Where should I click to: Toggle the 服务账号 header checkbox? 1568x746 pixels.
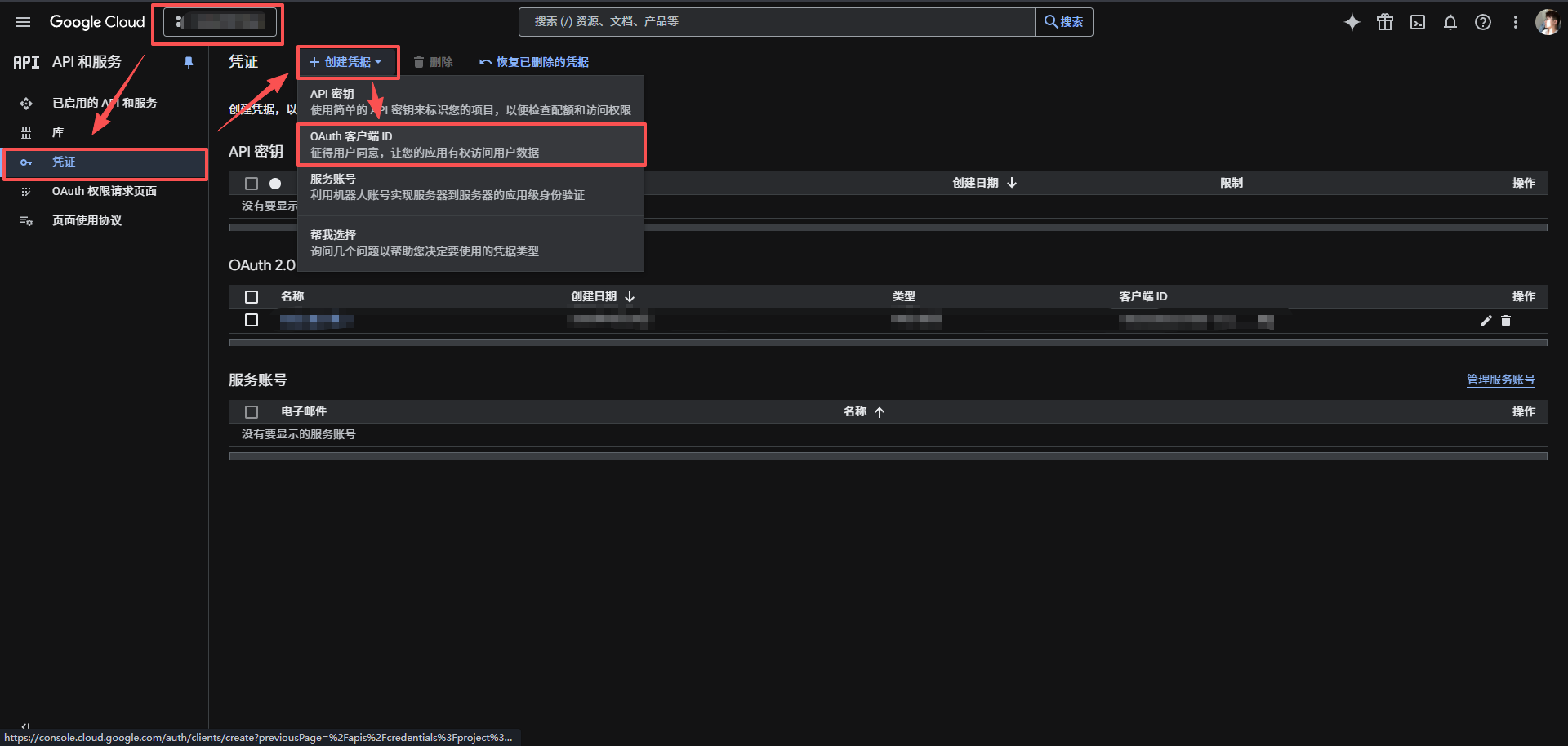252,412
